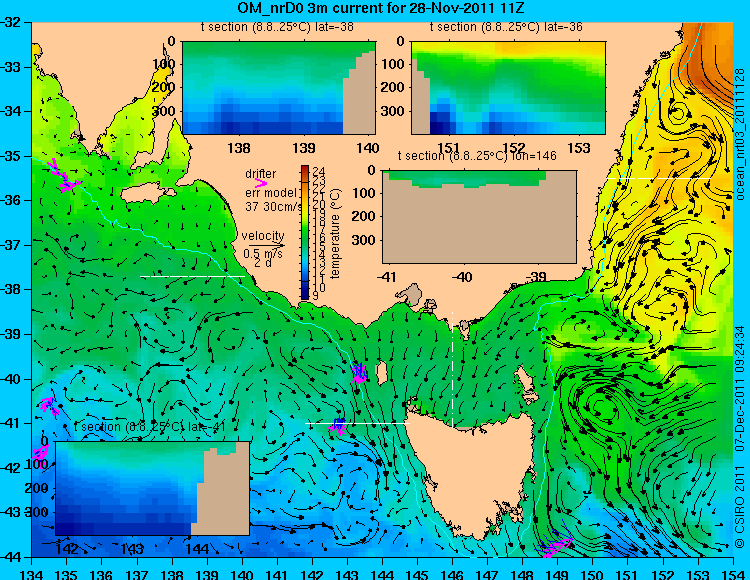Click latitude tick label -38
The image size is (750, 580).
click(x=10, y=289)
